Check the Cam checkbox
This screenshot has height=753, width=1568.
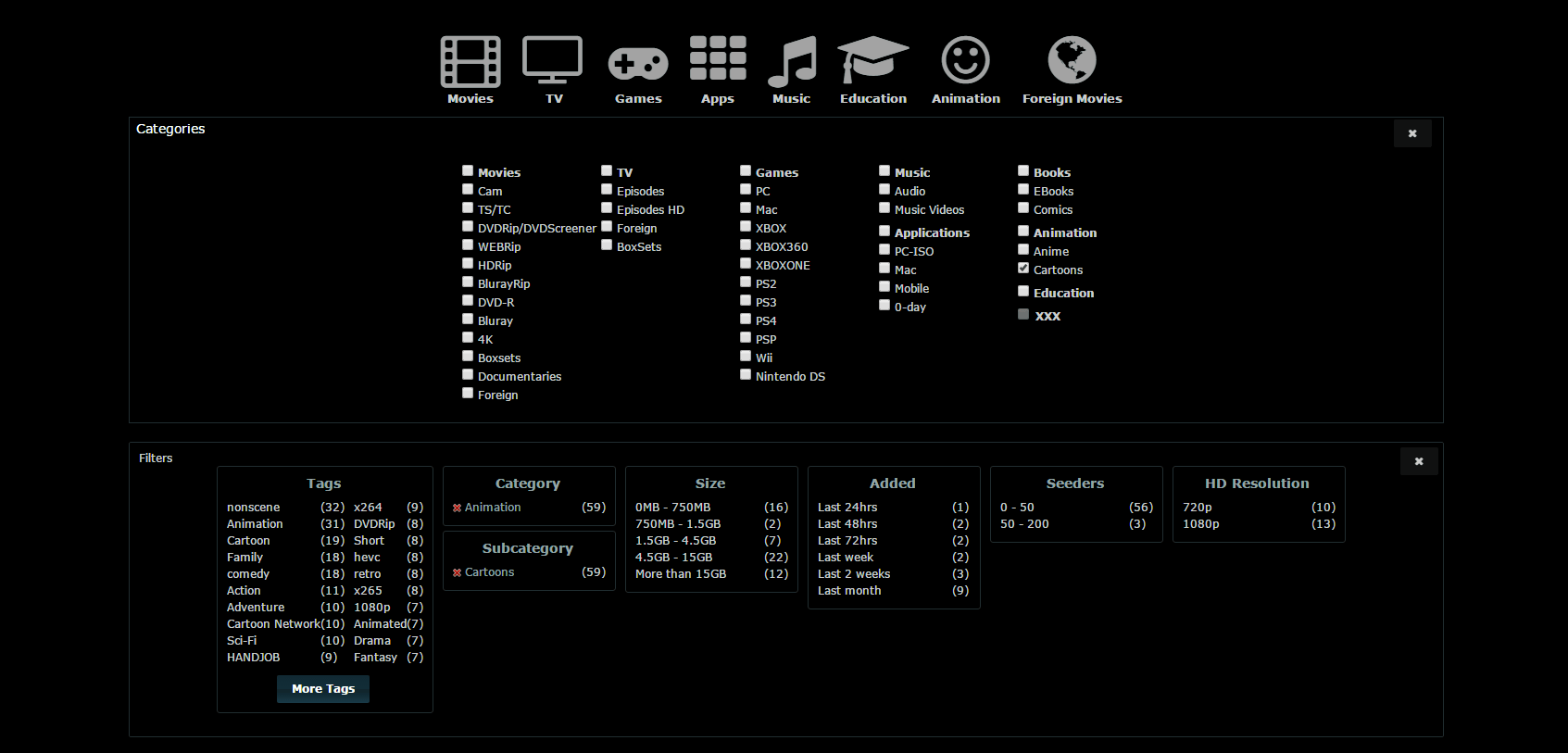click(468, 189)
